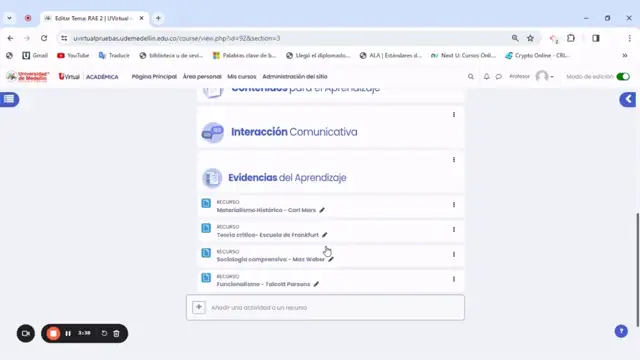Show more bookmarks with the double chevron
Viewport: 640px width, 360px height.
[625, 56]
